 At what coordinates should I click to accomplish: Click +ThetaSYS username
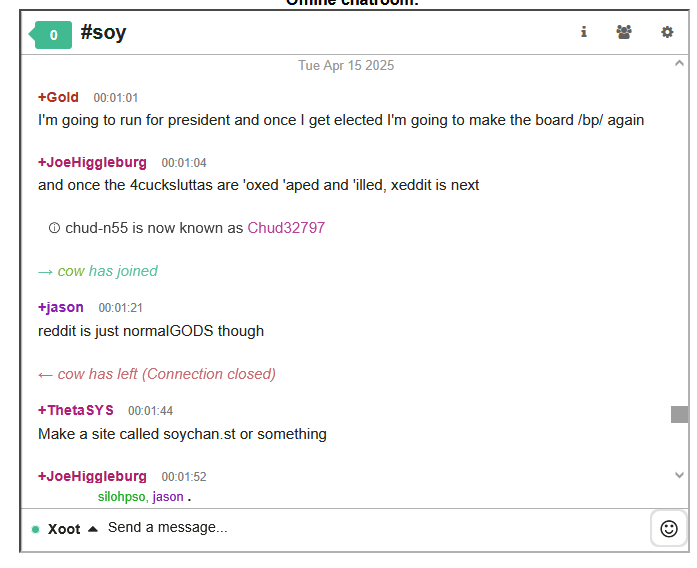click(x=76, y=410)
